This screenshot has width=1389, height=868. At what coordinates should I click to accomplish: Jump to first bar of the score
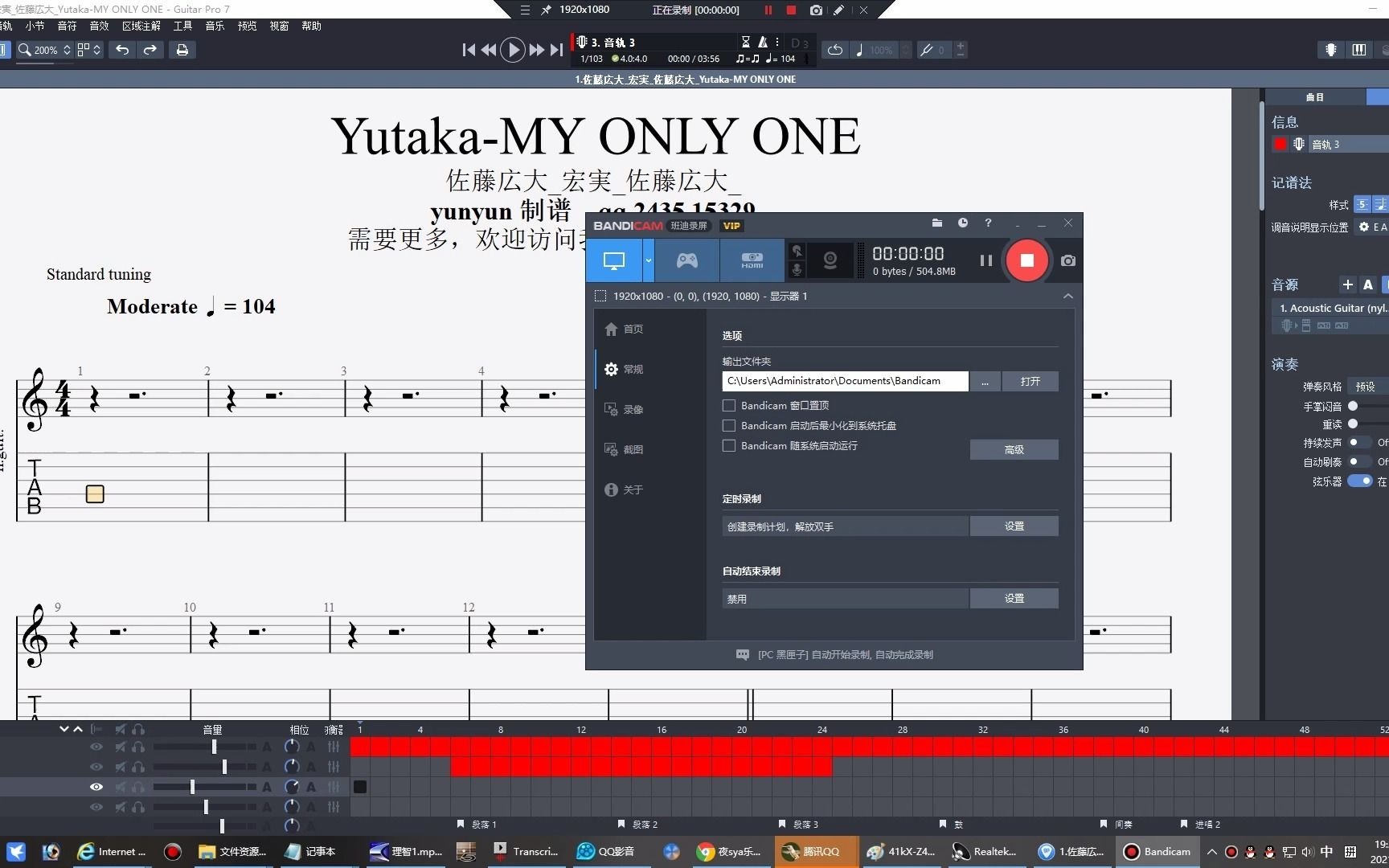click(x=469, y=50)
